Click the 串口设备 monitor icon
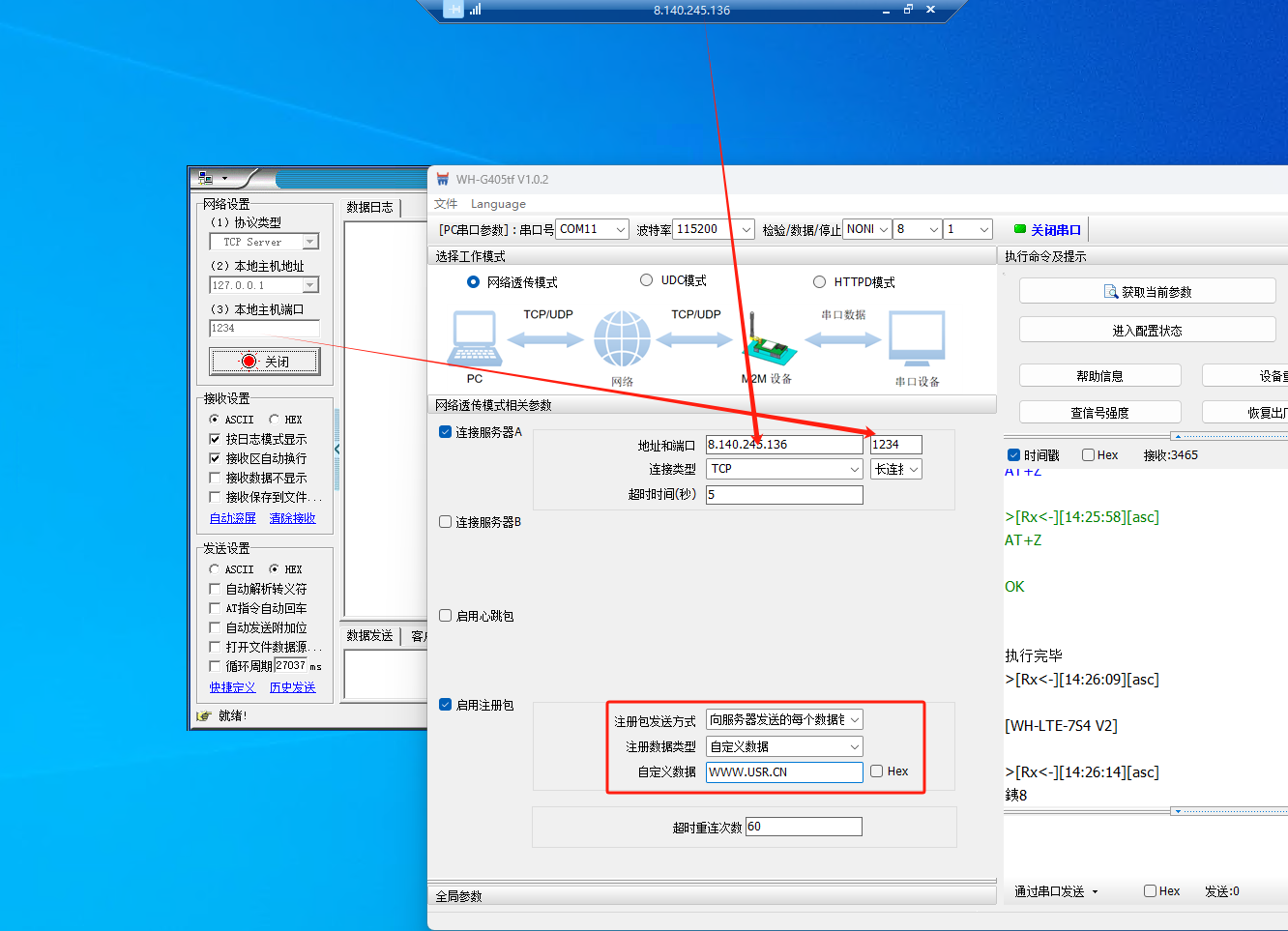The height and width of the screenshot is (931, 1288). click(917, 337)
